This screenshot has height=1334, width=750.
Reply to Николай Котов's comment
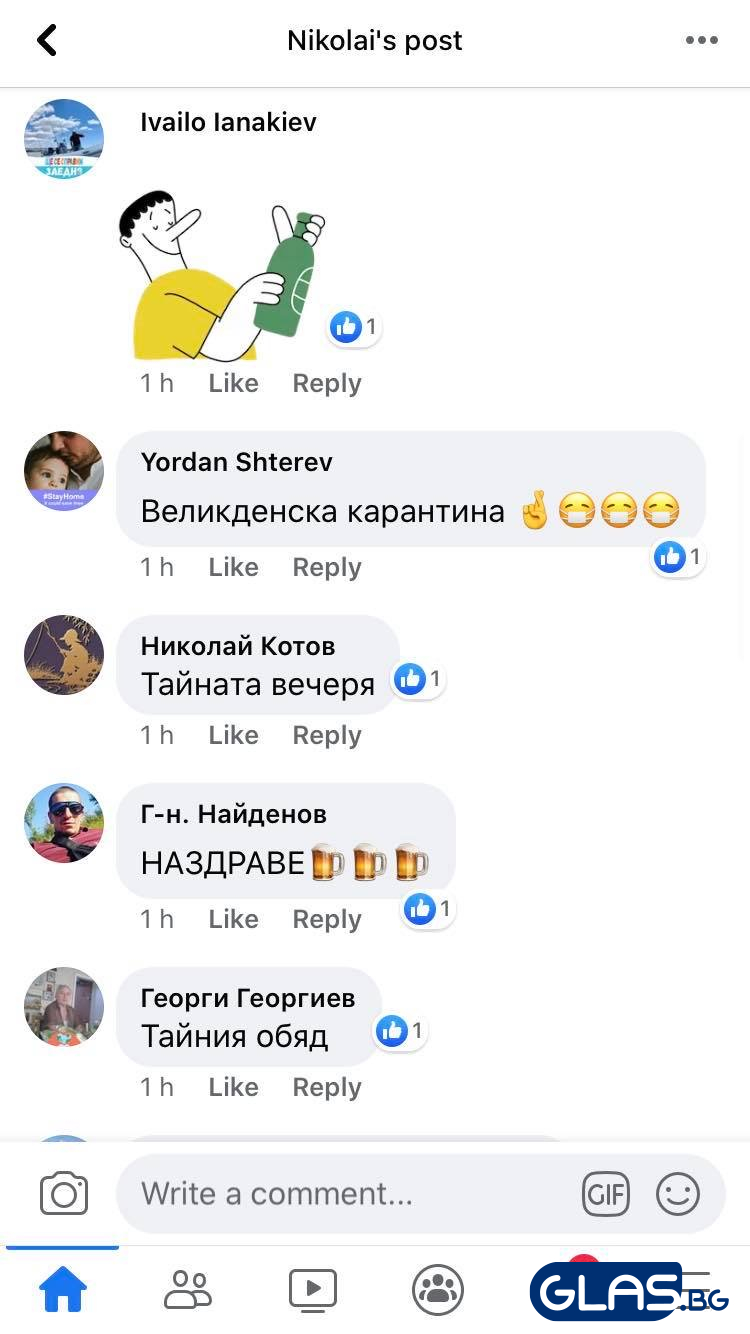tap(326, 735)
